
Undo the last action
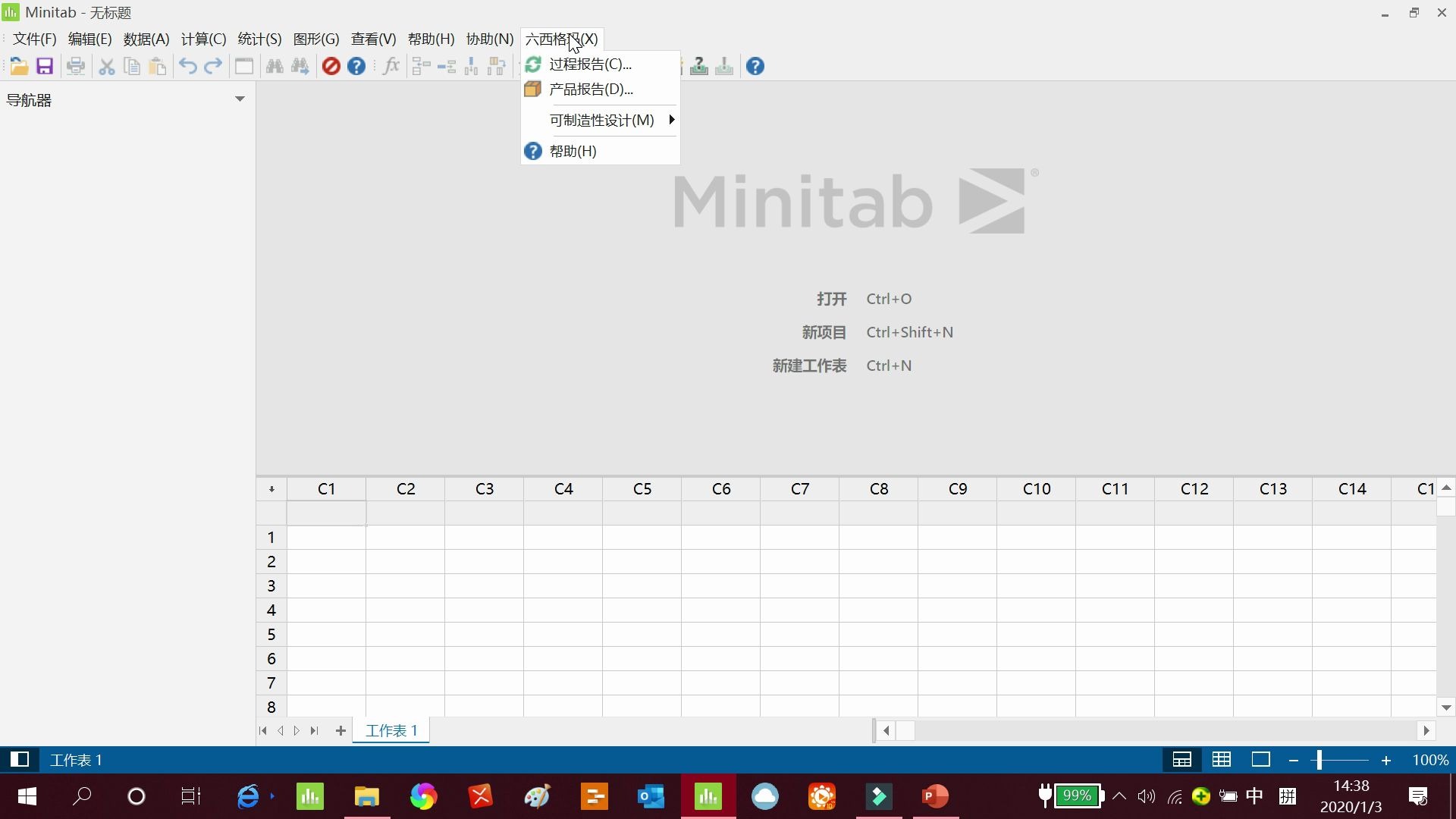[x=187, y=66]
